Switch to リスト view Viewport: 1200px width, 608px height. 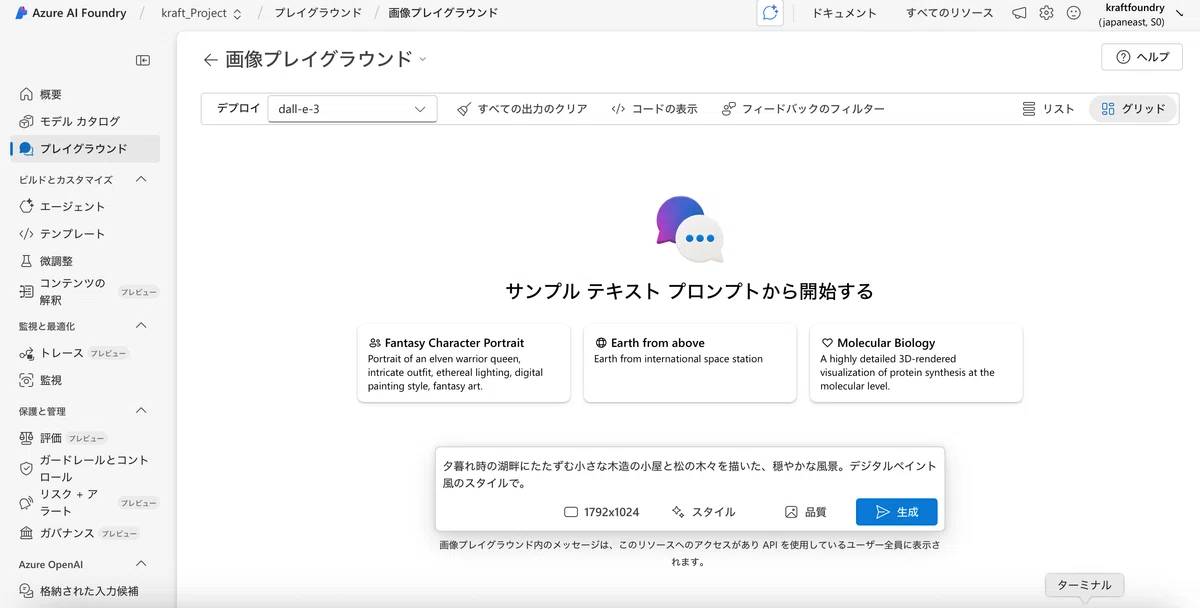tap(1048, 109)
